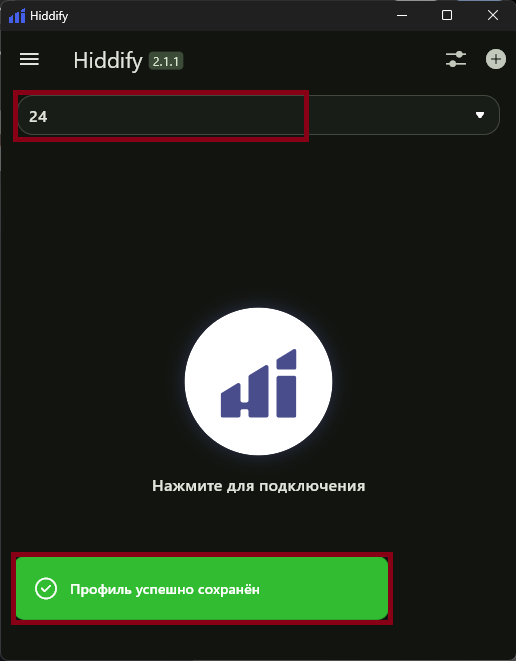Click the Профиль успешно сохранён message text

click(165, 589)
